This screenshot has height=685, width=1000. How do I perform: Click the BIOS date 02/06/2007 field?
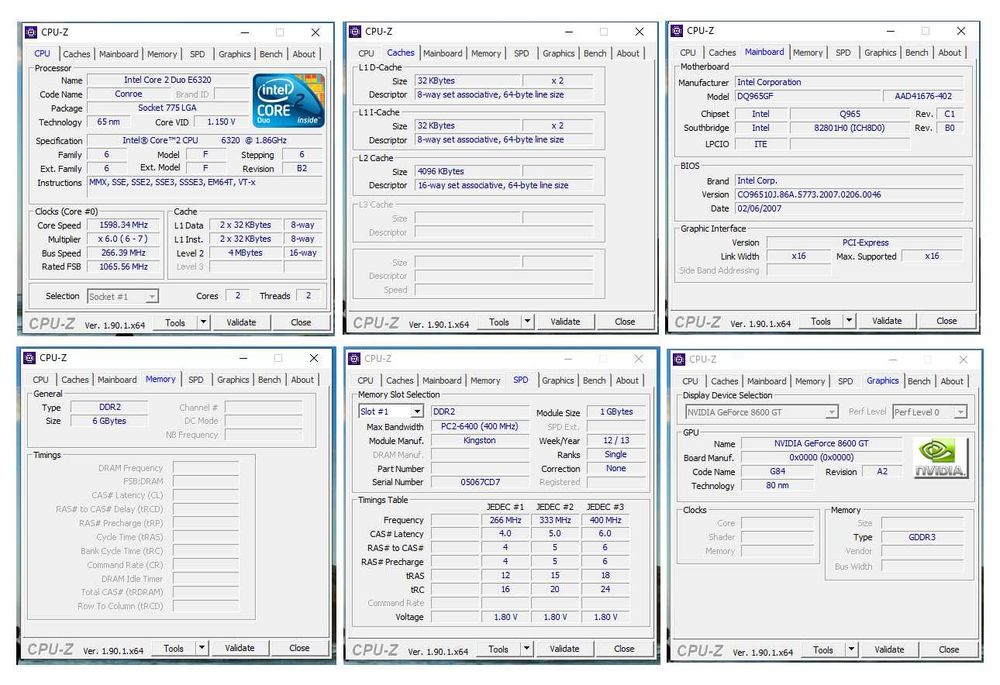(849, 209)
